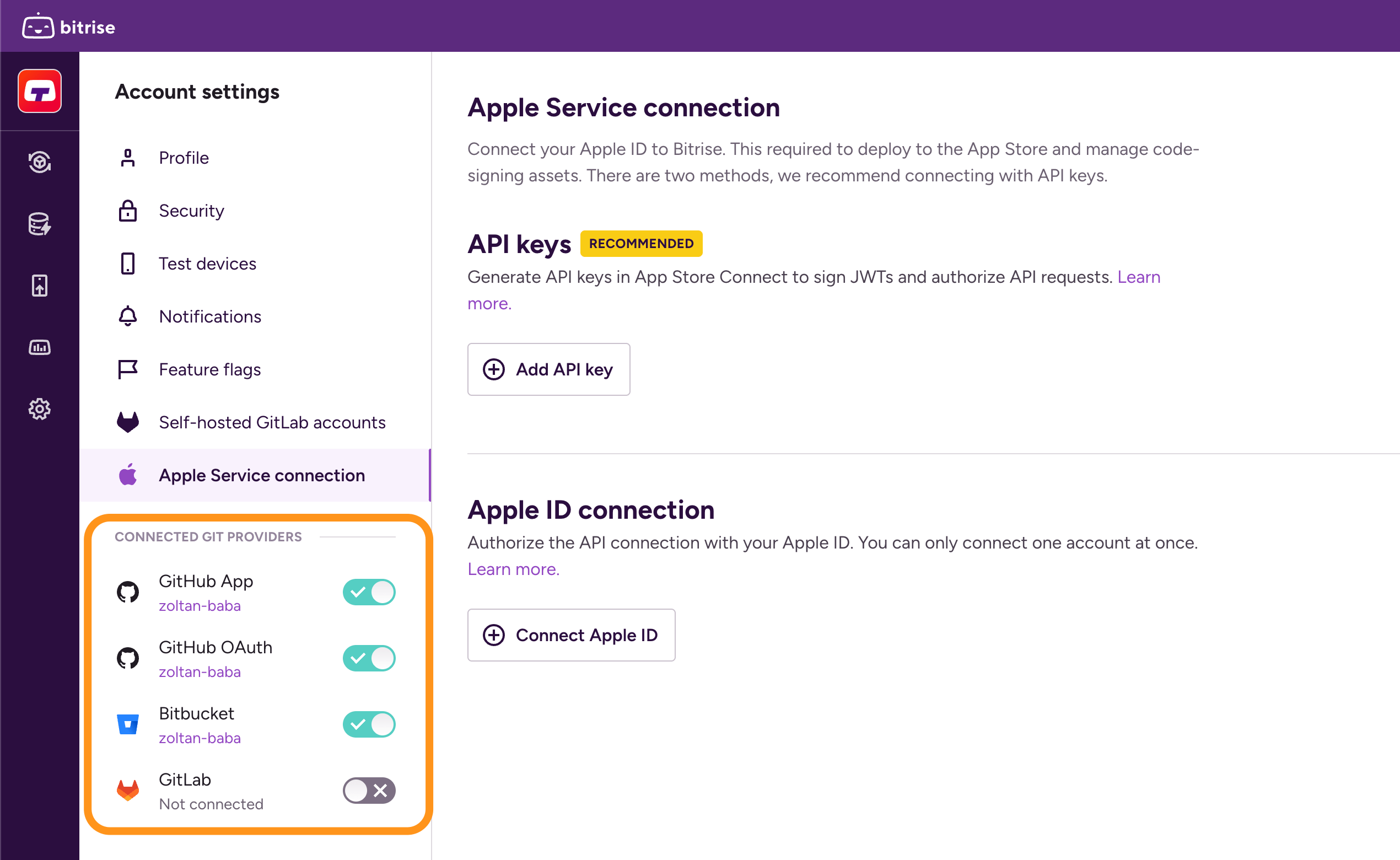
Task: Click the orange GitLab logo icon
Action: tap(128, 790)
